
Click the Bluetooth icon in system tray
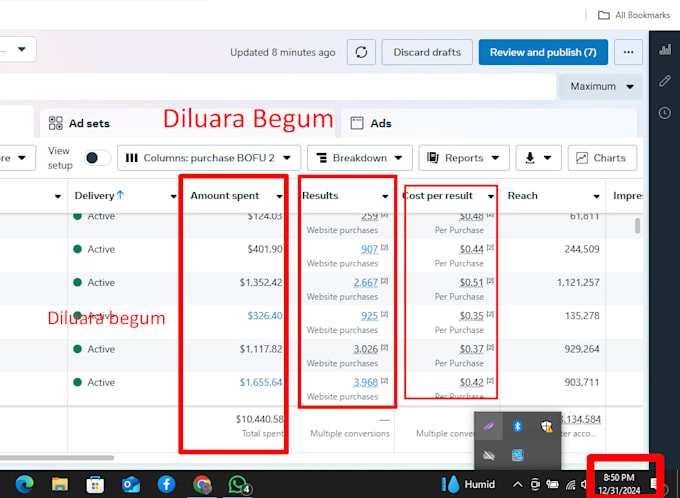click(517, 426)
